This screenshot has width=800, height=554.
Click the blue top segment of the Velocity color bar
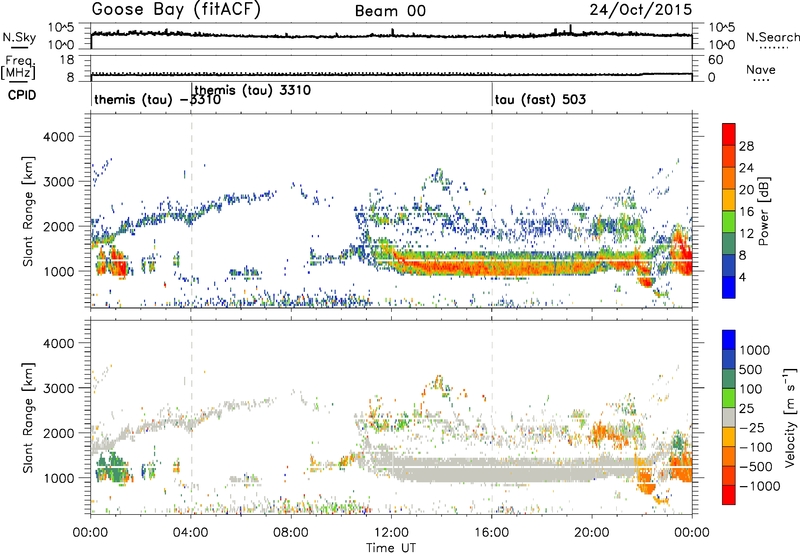[x=729, y=340]
